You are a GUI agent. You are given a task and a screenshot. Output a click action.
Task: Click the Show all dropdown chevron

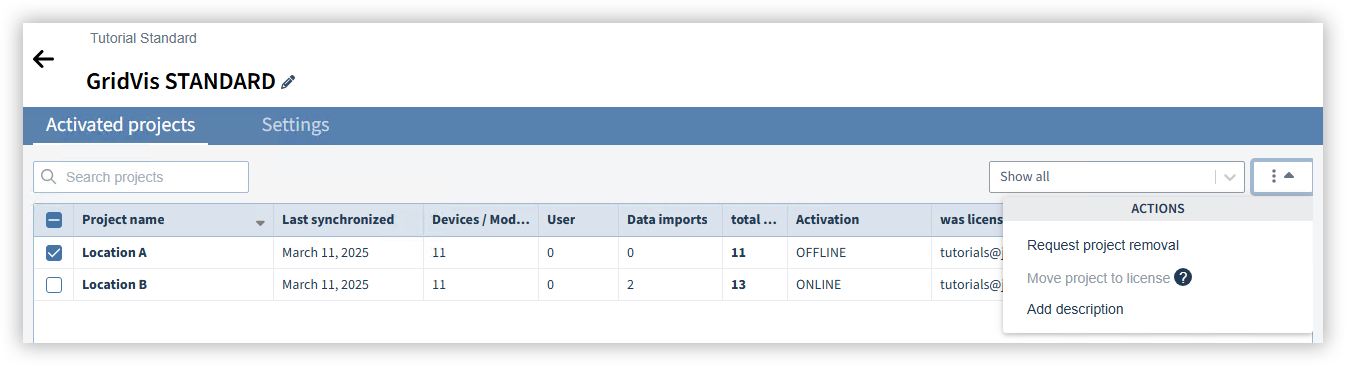(1229, 177)
